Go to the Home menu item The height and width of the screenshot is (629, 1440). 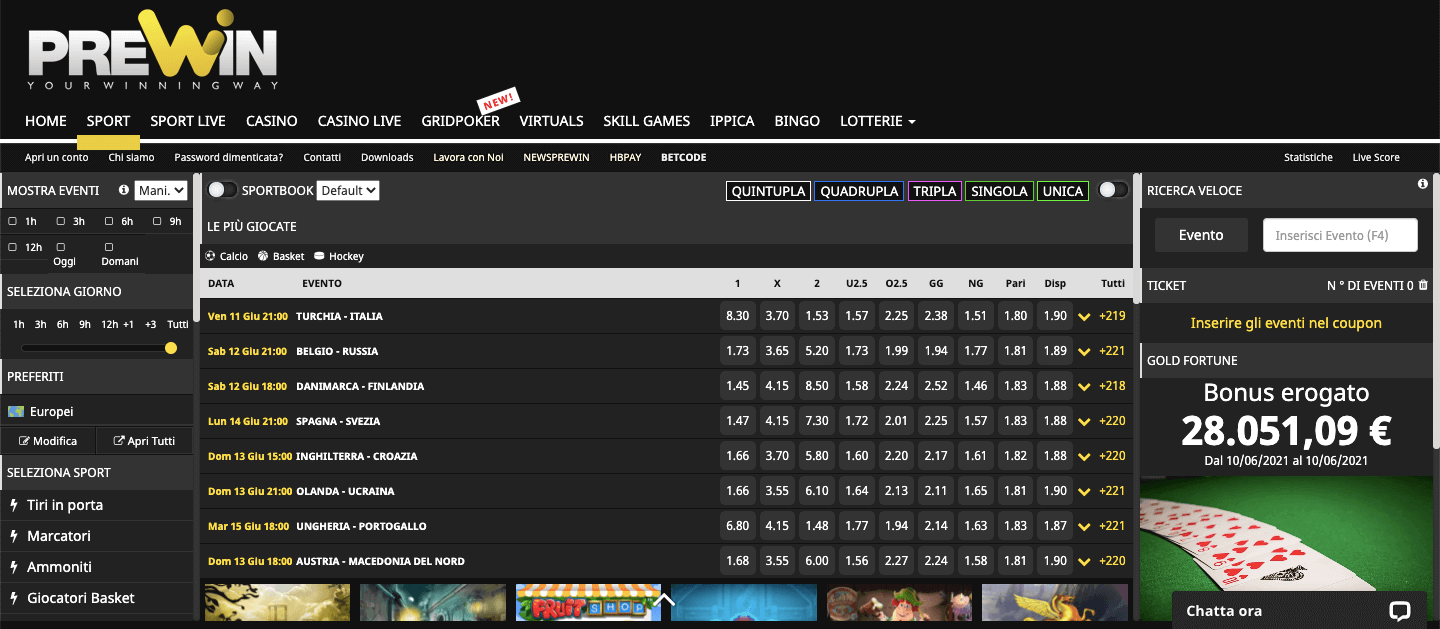[x=46, y=121]
